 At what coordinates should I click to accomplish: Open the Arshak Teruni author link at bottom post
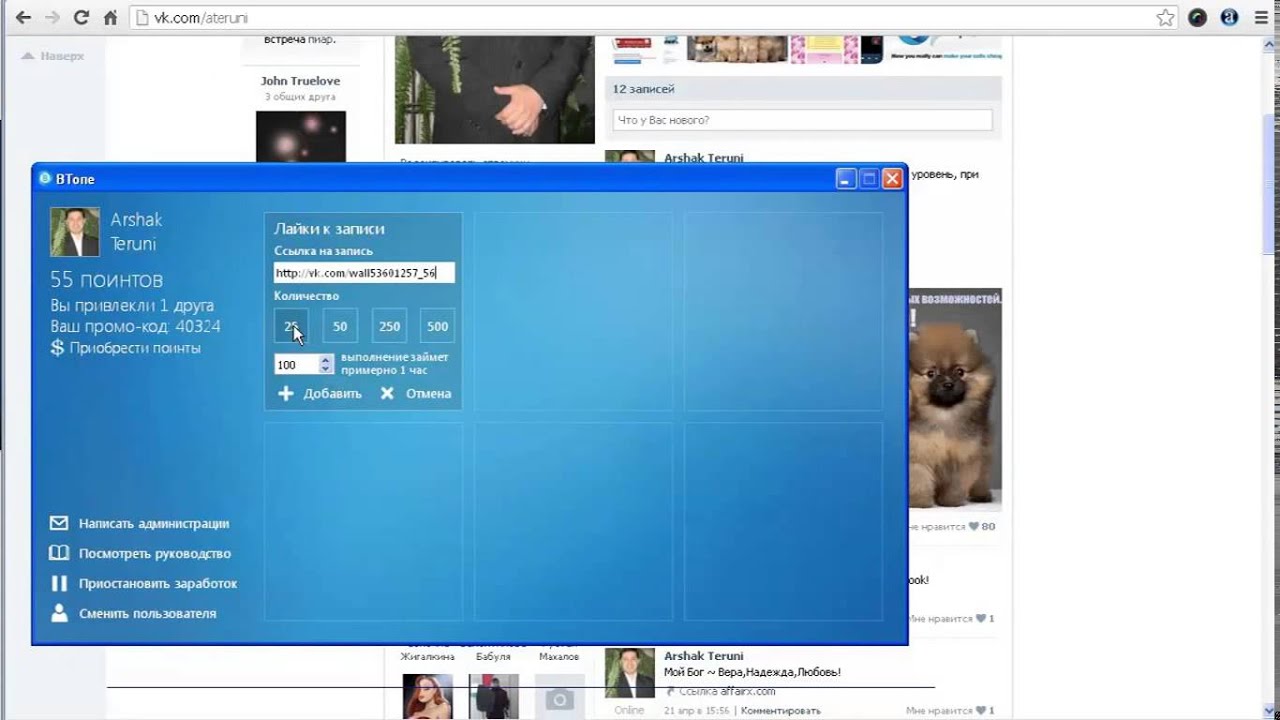coord(704,656)
